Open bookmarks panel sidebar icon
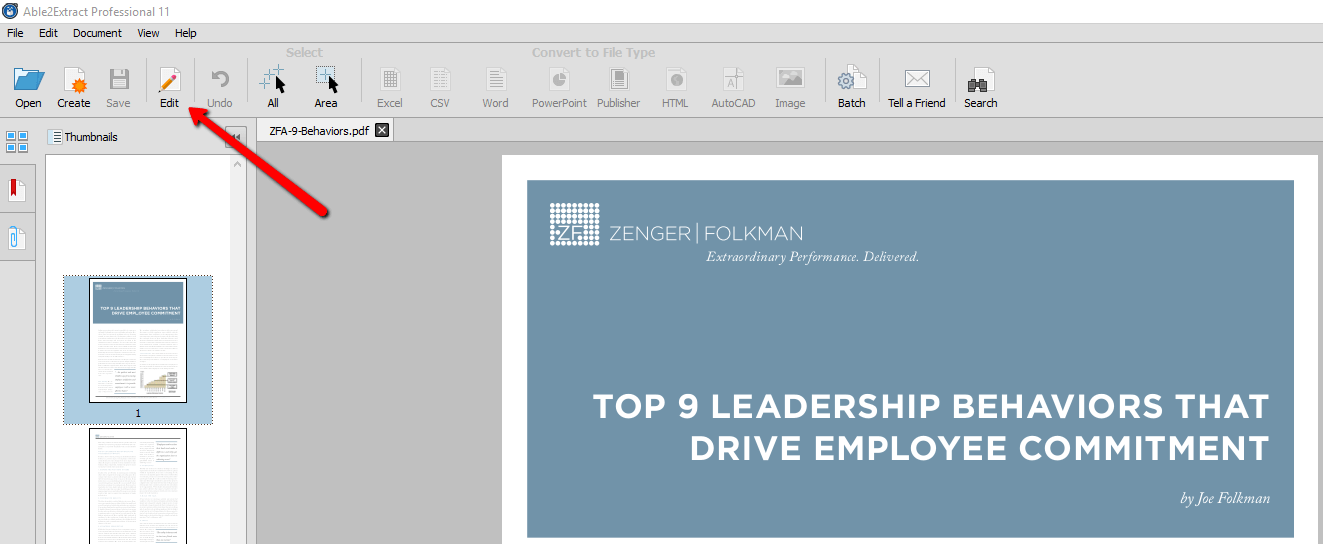Screen dimensions: 1323x544 [x=17, y=190]
